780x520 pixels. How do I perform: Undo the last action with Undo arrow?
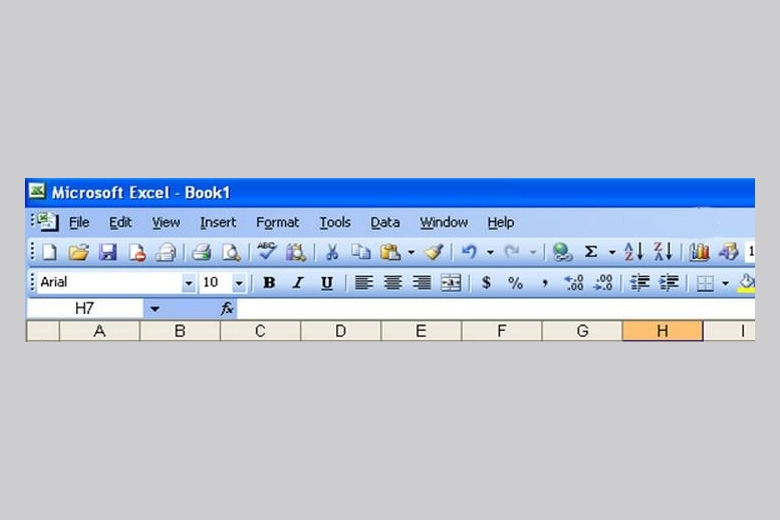(x=469, y=252)
